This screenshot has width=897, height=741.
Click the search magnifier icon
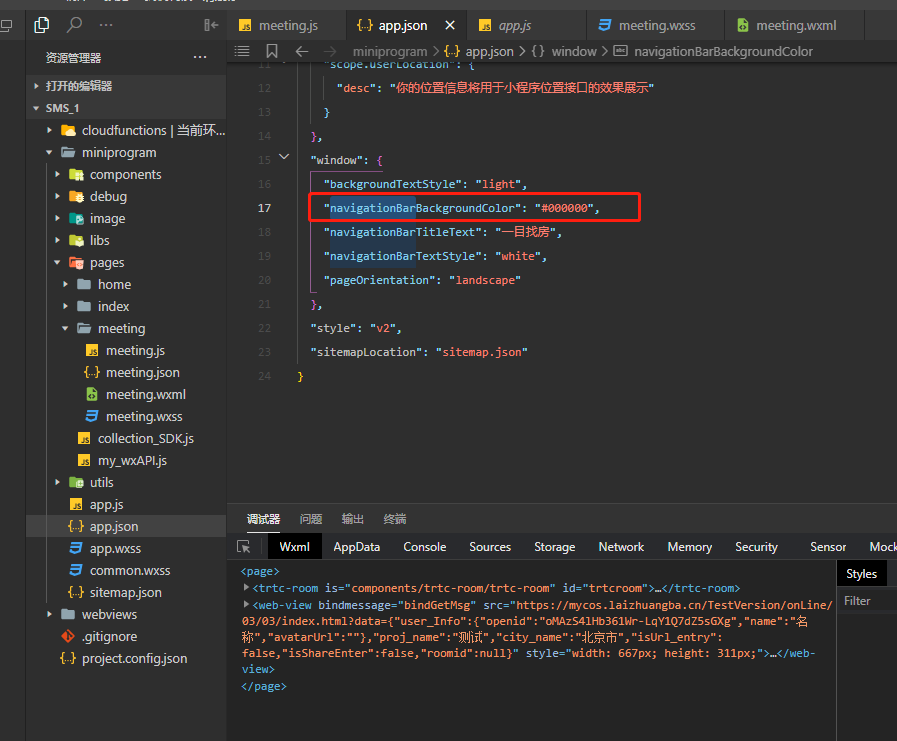(75, 25)
